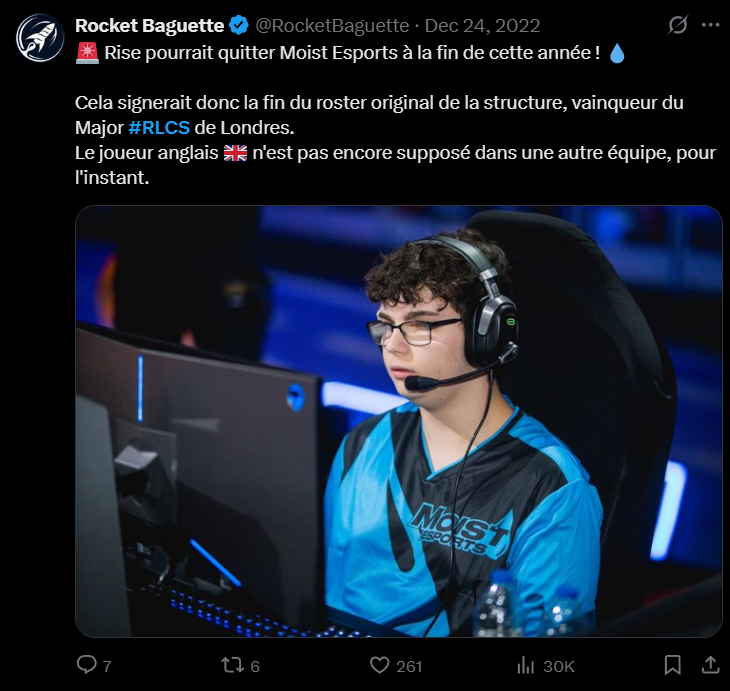This screenshot has height=691, width=730.
Task: Open the three-dot more options menu
Action: tap(711, 25)
